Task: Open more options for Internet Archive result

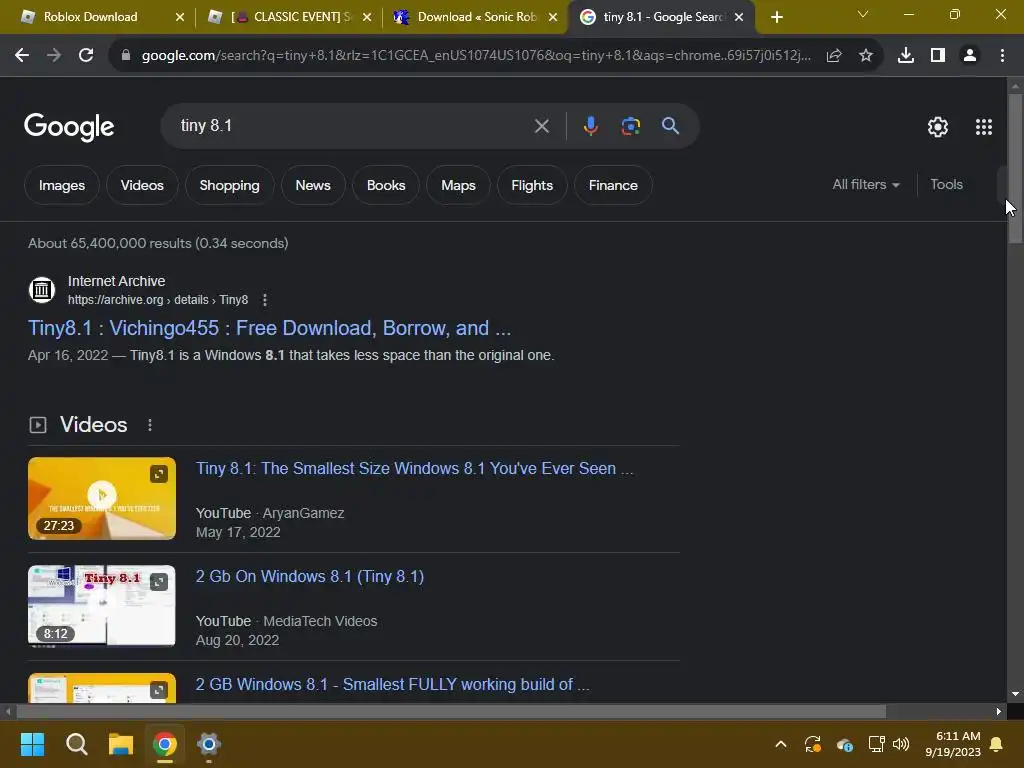Action: point(264,300)
